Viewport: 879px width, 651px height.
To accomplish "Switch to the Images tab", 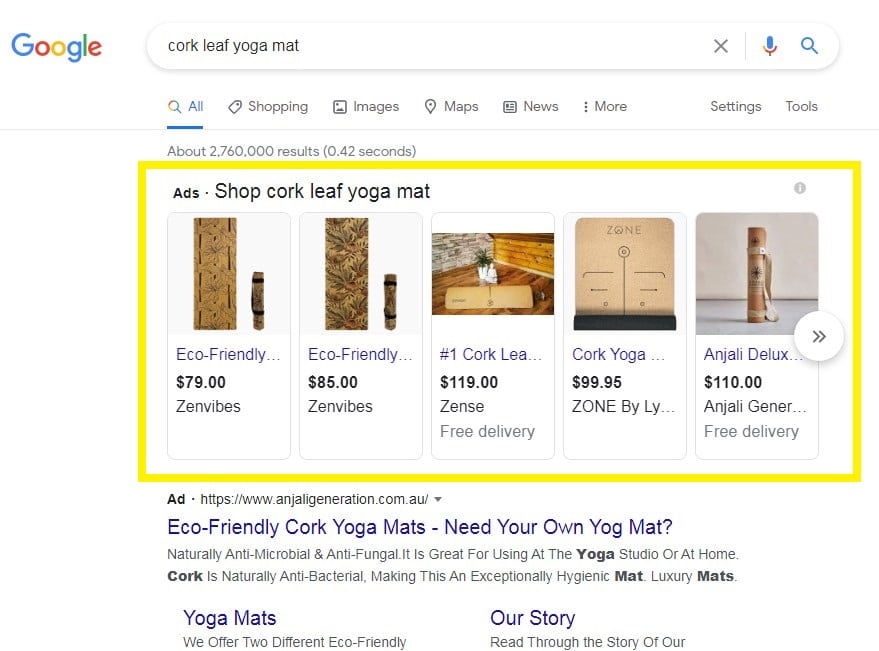I will (x=365, y=106).
